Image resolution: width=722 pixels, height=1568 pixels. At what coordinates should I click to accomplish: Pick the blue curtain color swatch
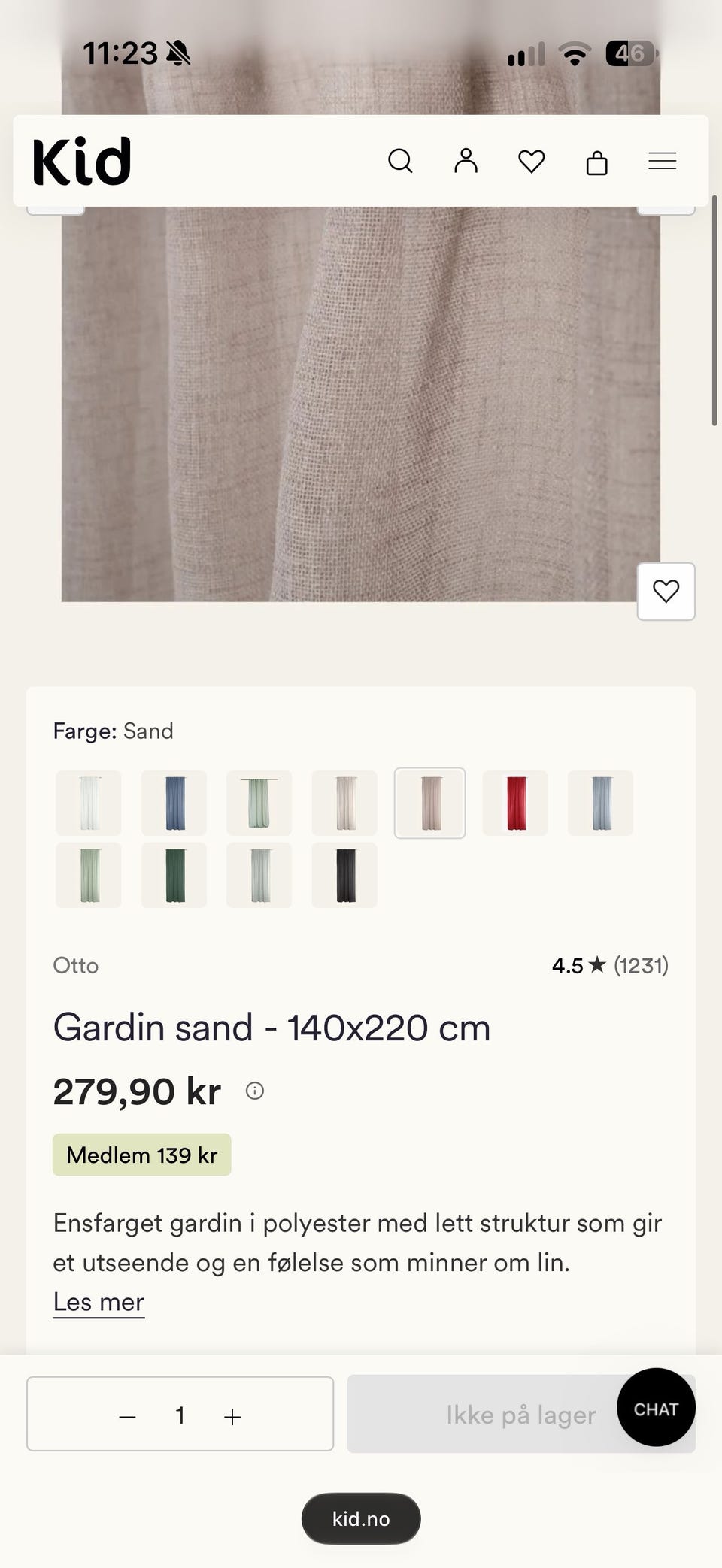coord(174,803)
